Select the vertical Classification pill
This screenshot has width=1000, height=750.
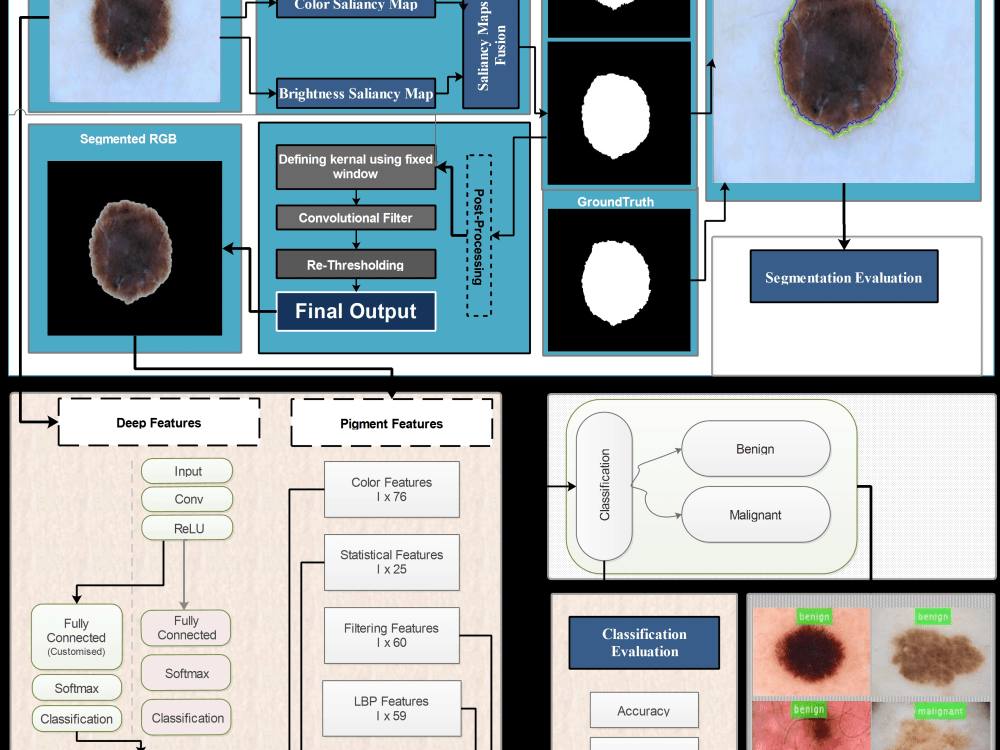604,486
